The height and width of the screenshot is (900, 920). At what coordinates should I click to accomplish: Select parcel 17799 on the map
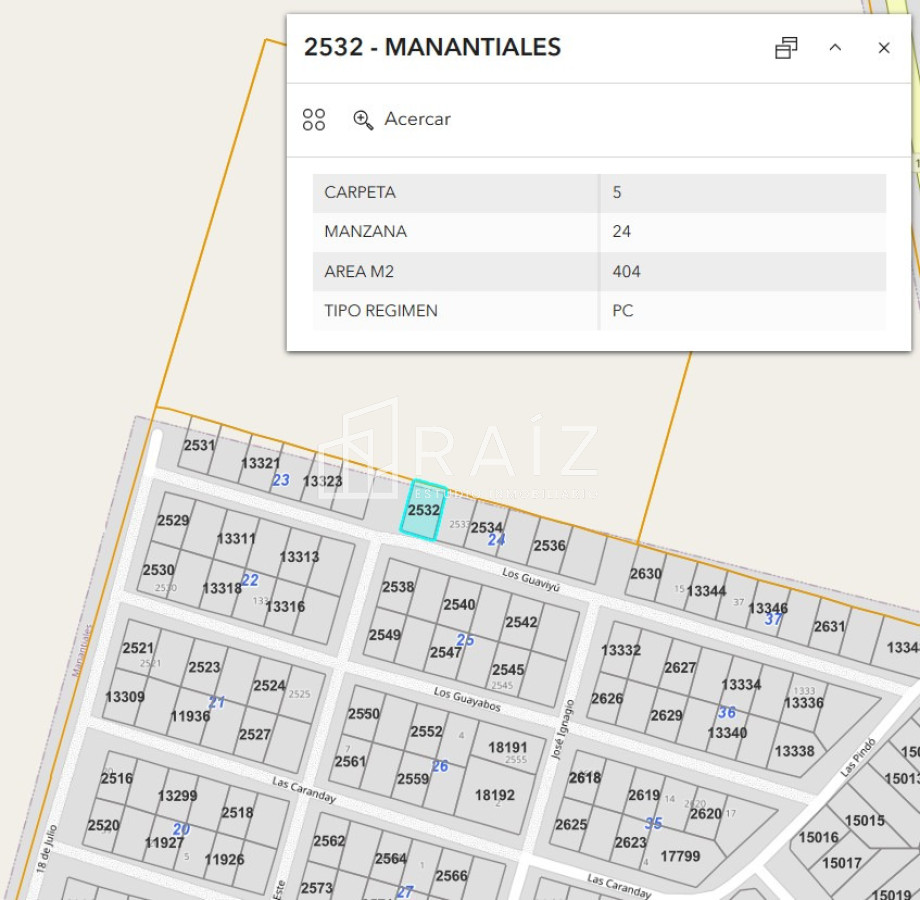tap(680, 857)
